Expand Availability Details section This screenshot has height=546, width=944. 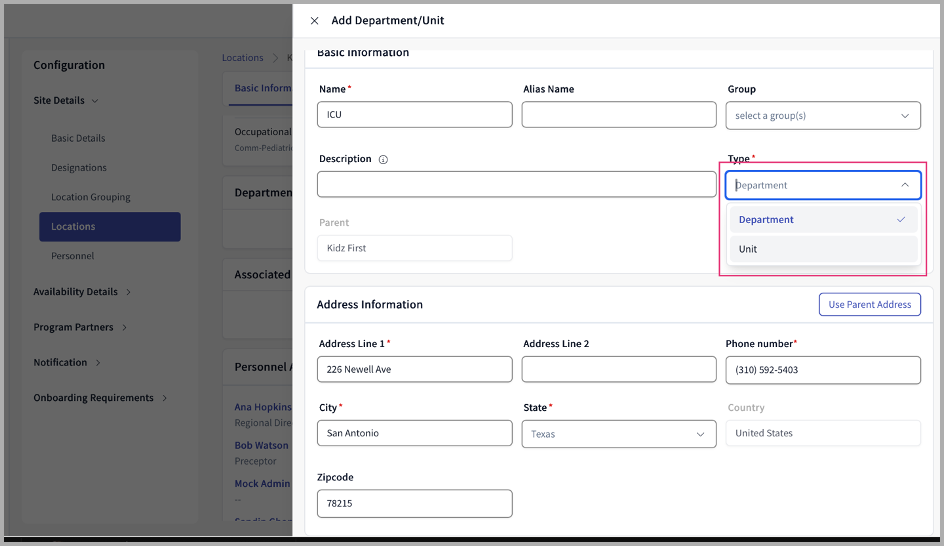point(82,292)
